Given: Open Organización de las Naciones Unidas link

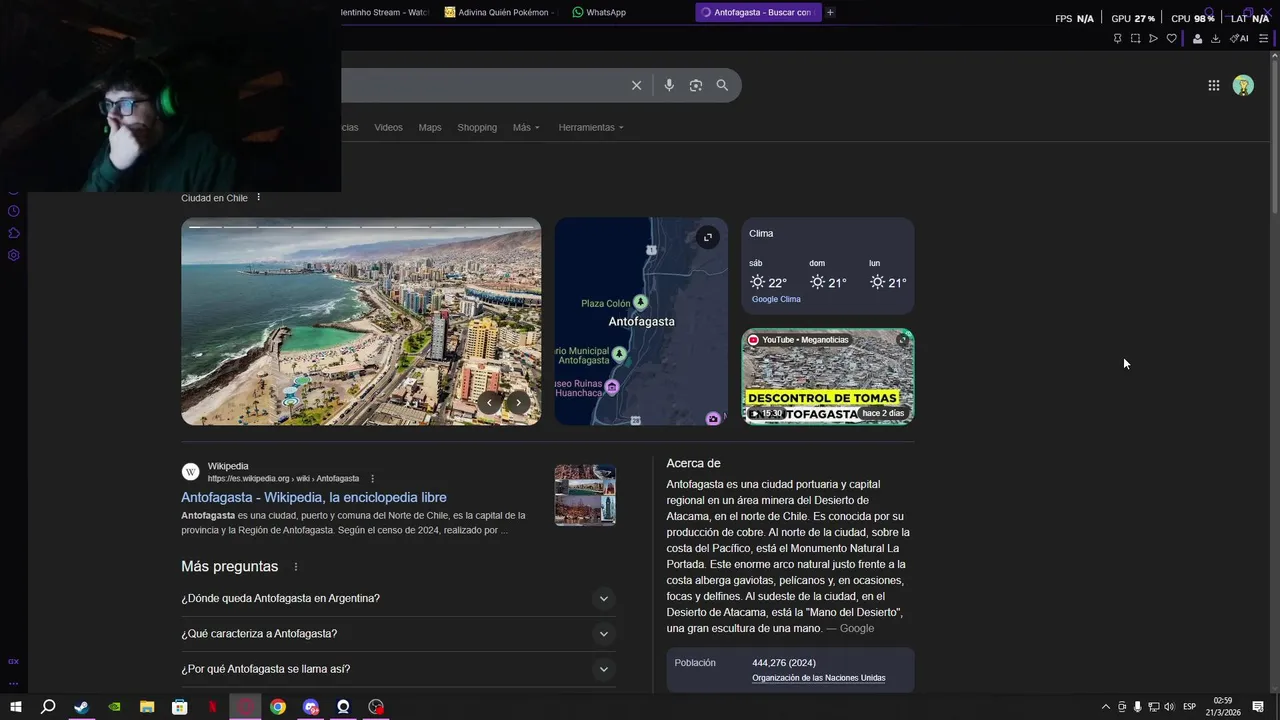Looking at the screenshot, I should tap(819, 678).
